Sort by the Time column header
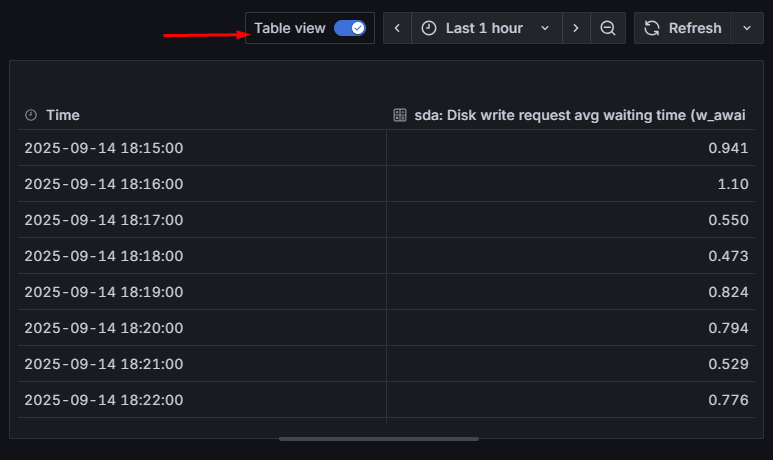 (x=63, y=115)
